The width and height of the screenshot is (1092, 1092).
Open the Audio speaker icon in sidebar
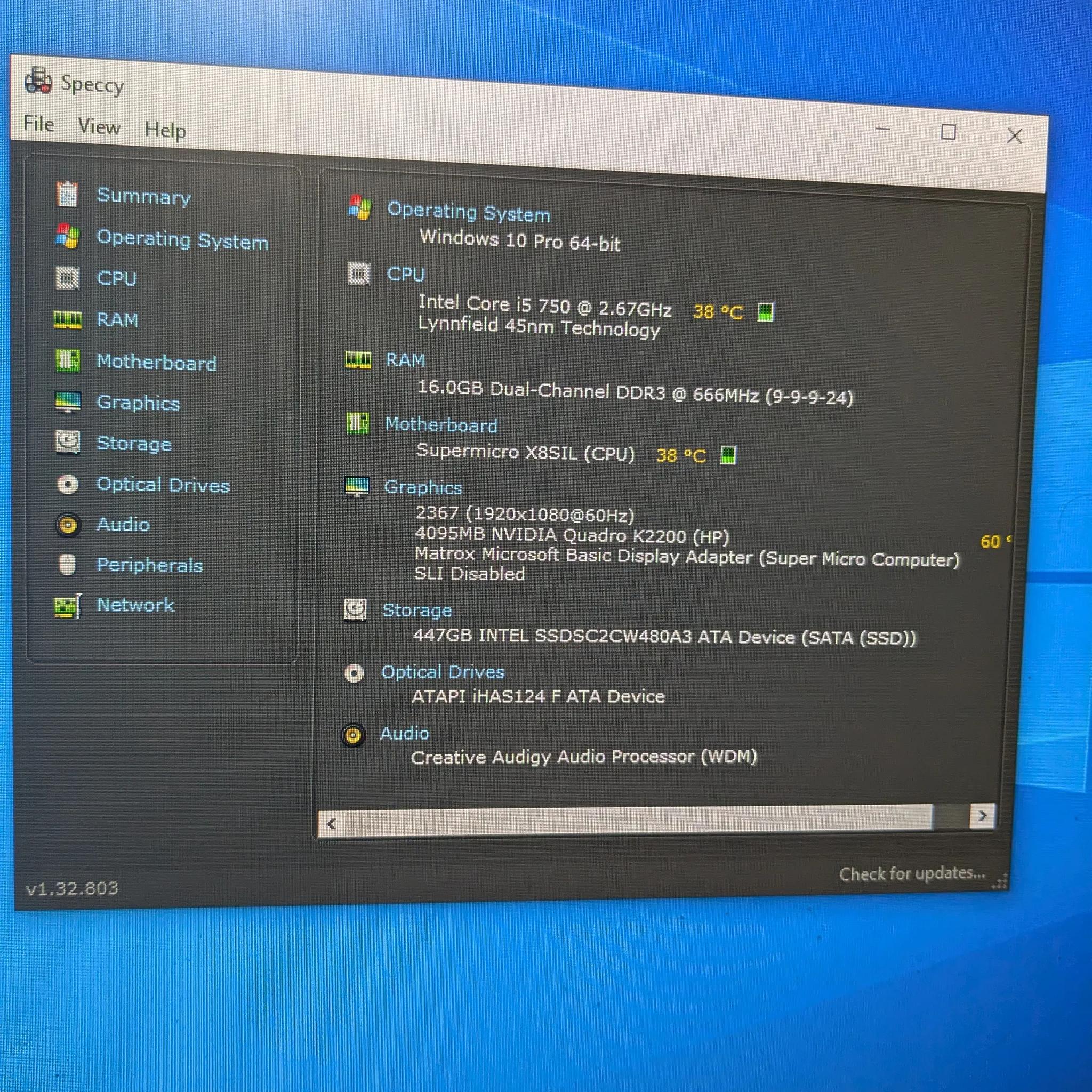click(68, 525)
